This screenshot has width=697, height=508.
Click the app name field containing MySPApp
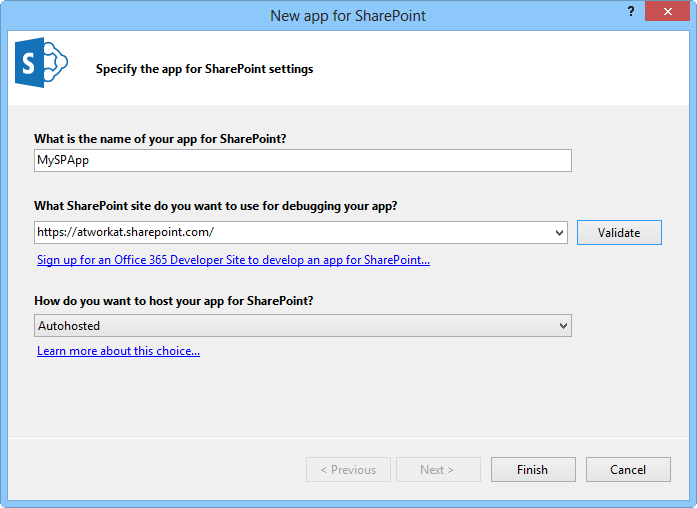(x=302, y=161)
